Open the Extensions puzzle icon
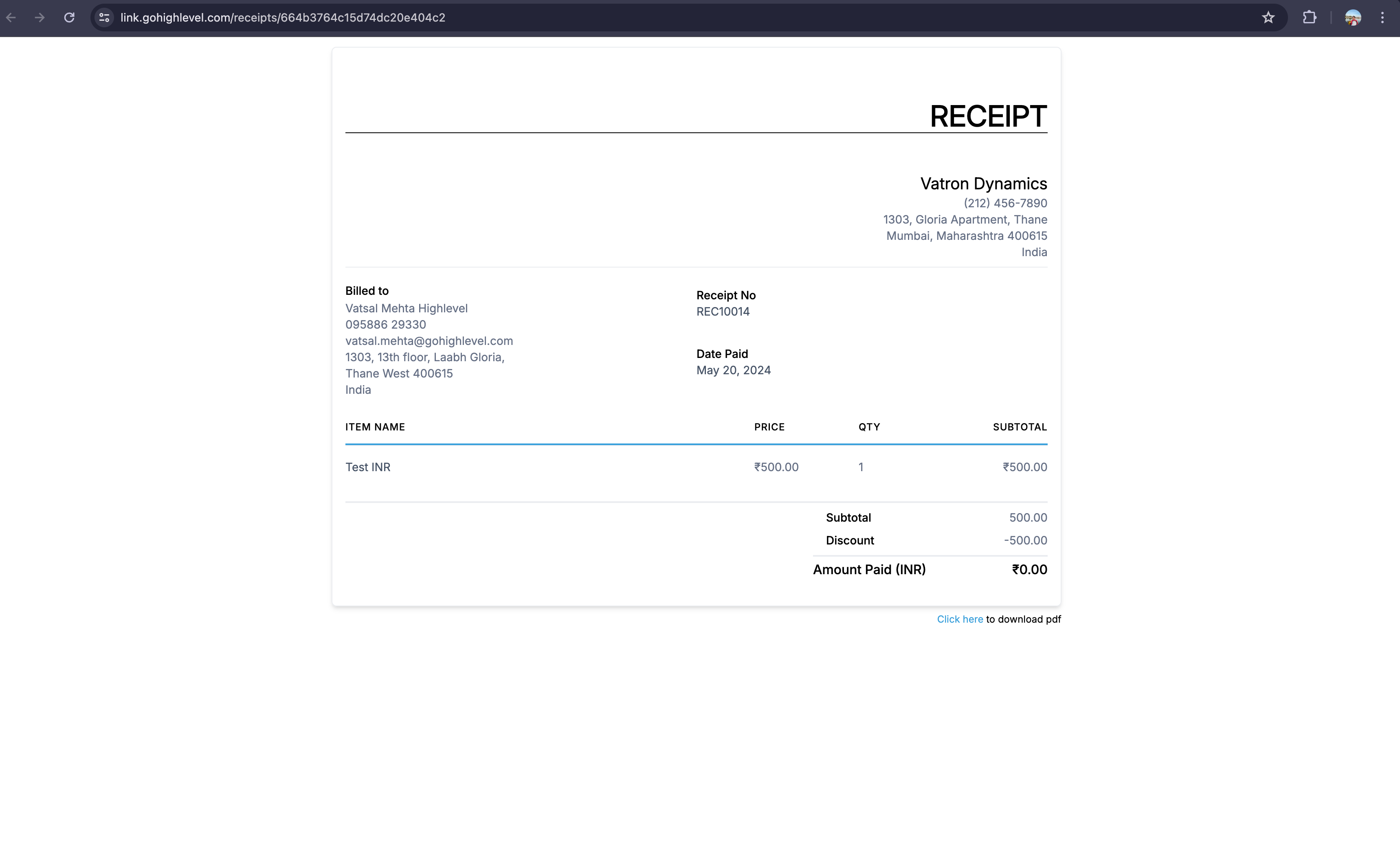 (1309, 18)
